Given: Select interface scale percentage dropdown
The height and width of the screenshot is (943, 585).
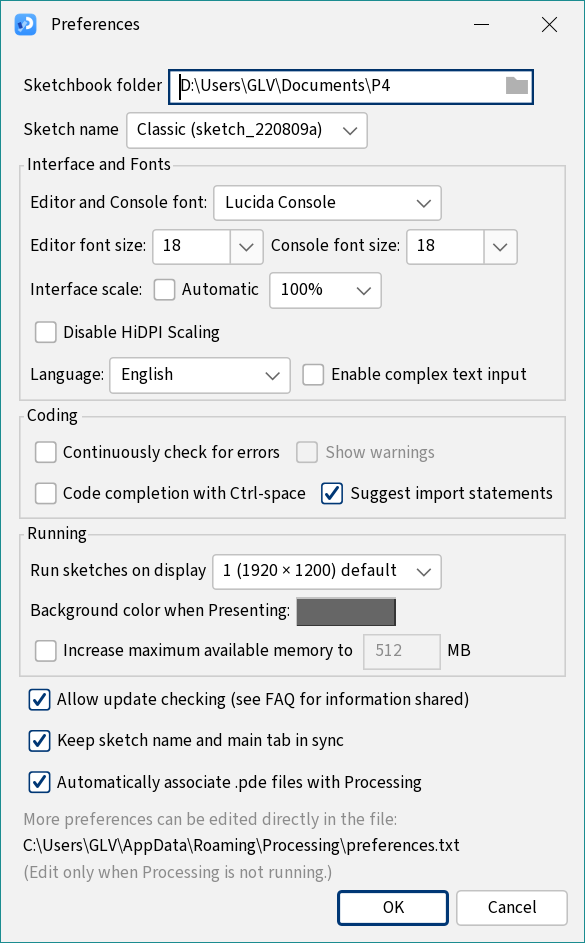Looking at the screenshot, I should [325, 290].
